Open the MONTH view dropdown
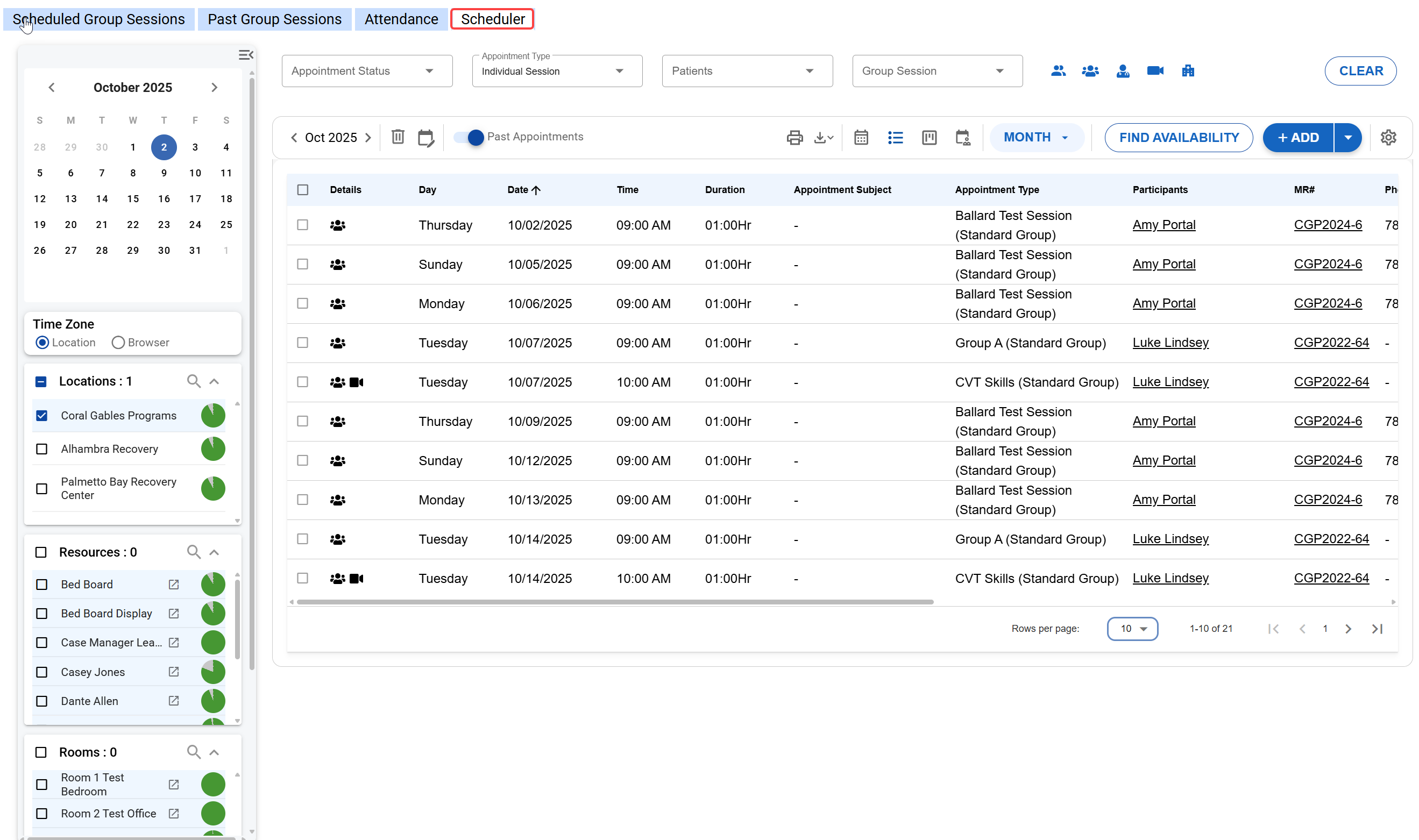Viewport: 1419px width, 840px height. click(x=1035, y=138)
